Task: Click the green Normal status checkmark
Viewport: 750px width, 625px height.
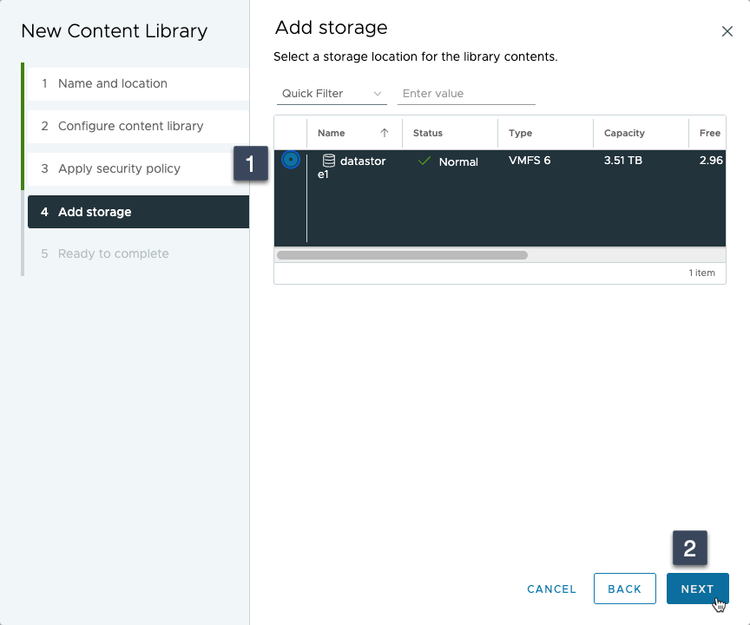Action: [x=424, y=161]
